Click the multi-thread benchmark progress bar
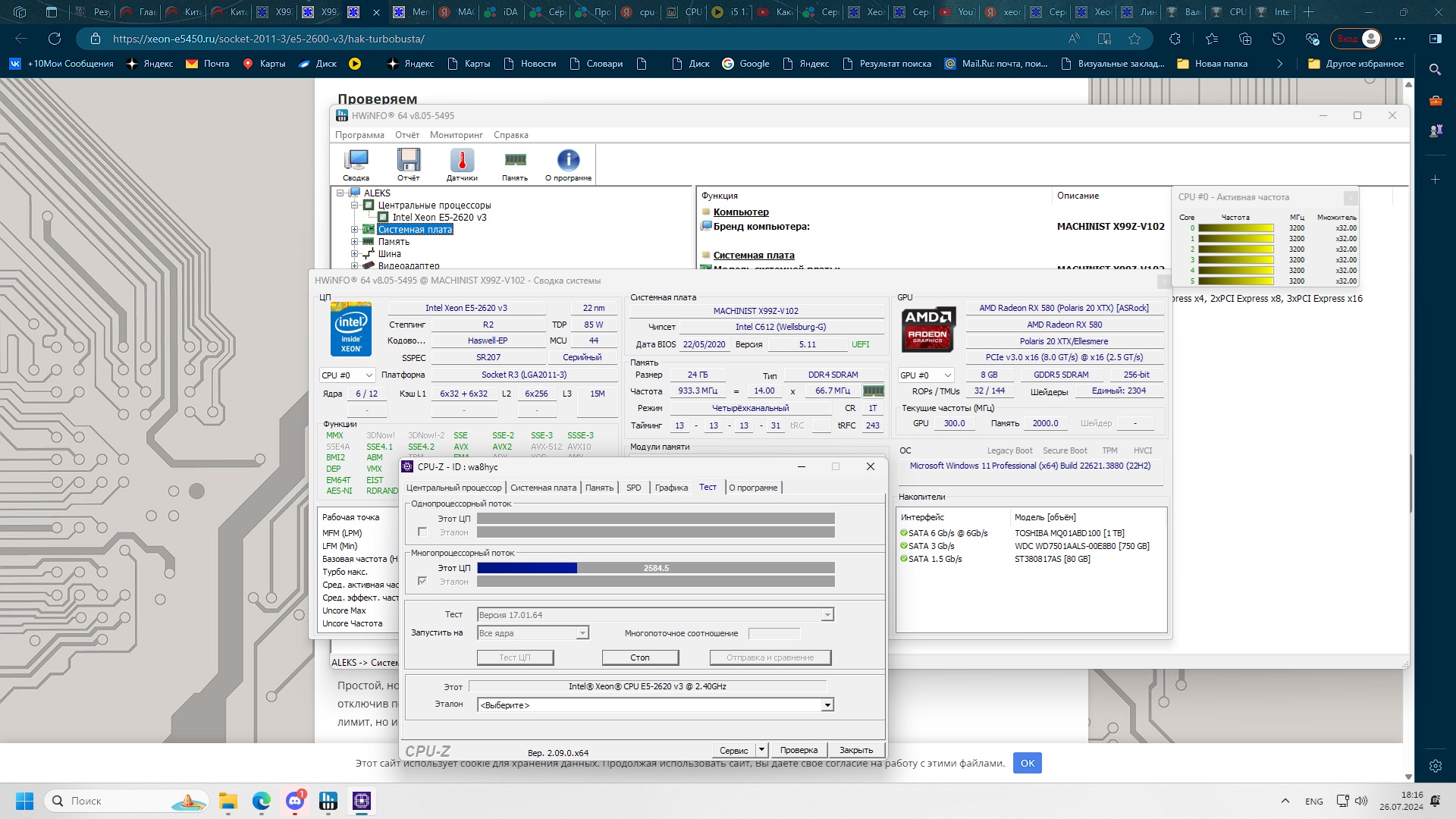 point(655,568)
